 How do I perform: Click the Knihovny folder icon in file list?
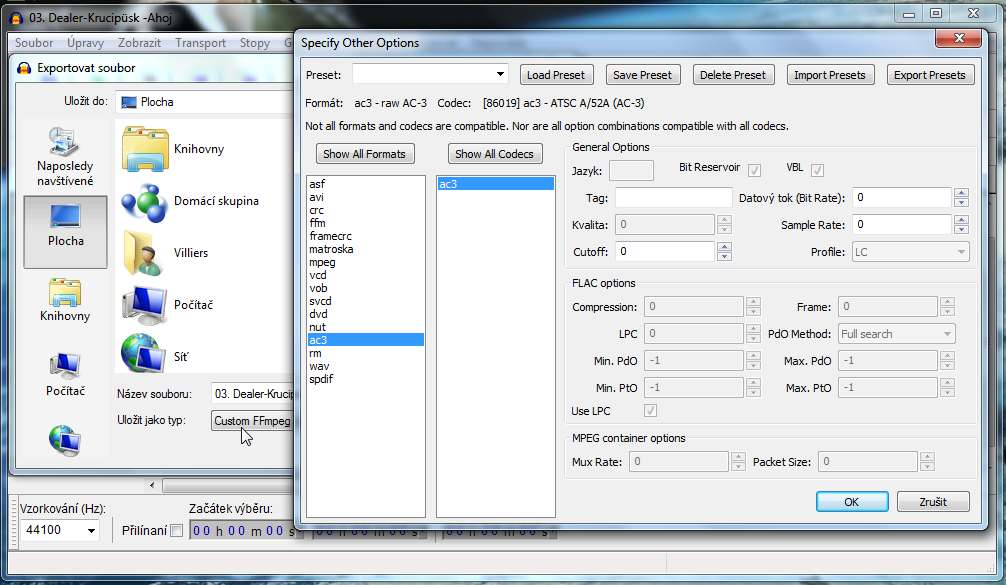tap(145, 149)
